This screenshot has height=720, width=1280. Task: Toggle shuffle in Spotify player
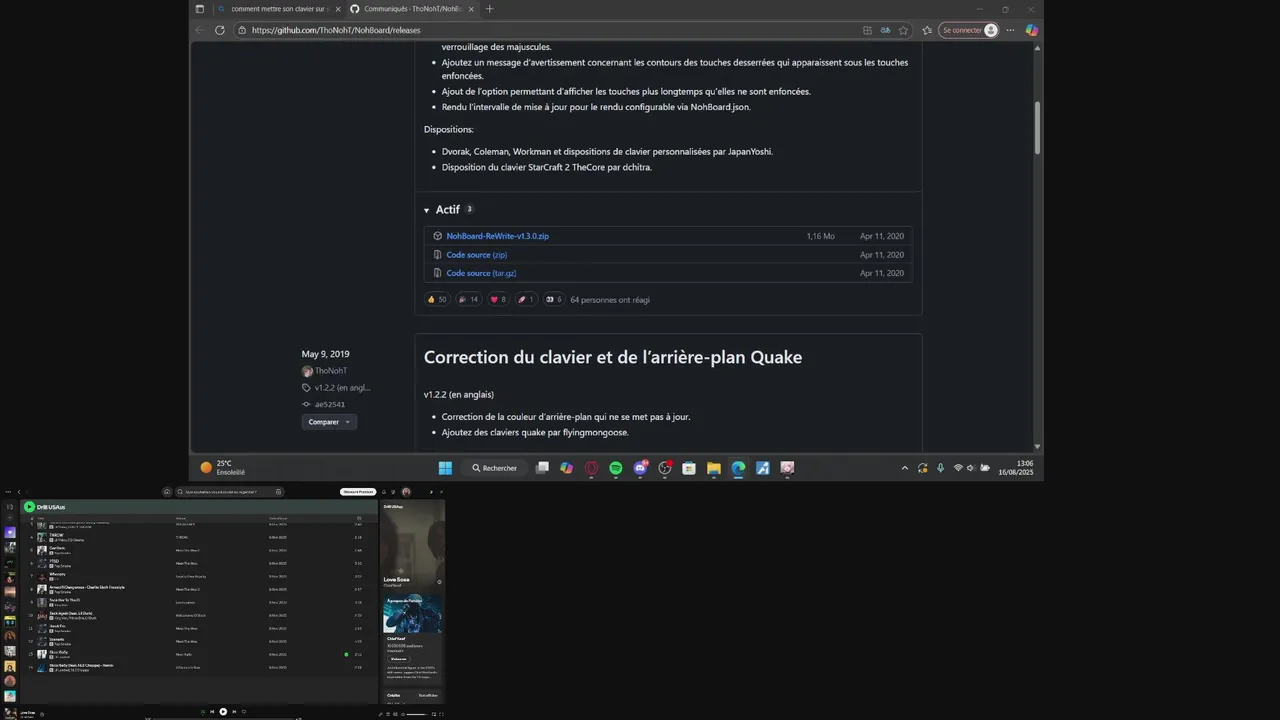pyautogui.click(x=202, y=712)
